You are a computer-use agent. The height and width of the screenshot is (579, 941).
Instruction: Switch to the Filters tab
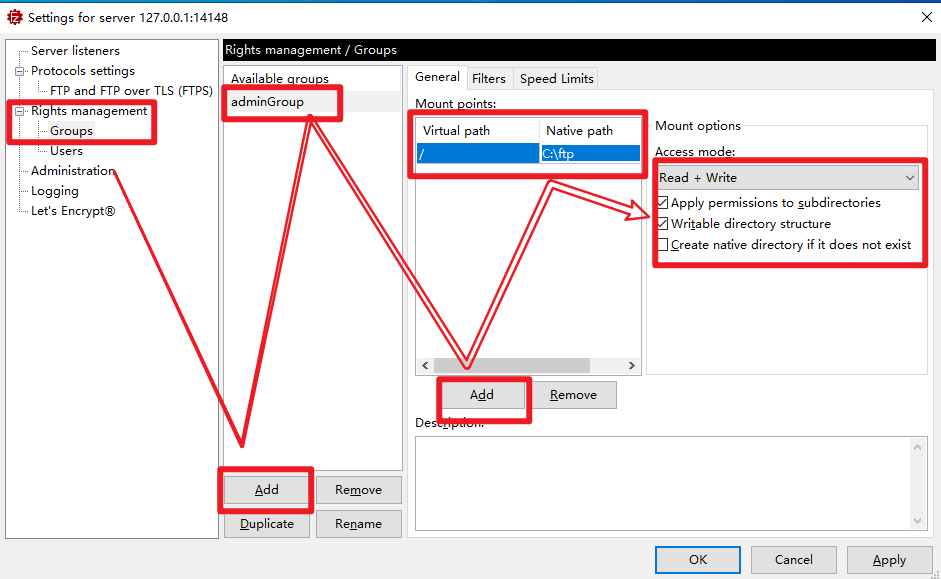(x=488, y=78)
